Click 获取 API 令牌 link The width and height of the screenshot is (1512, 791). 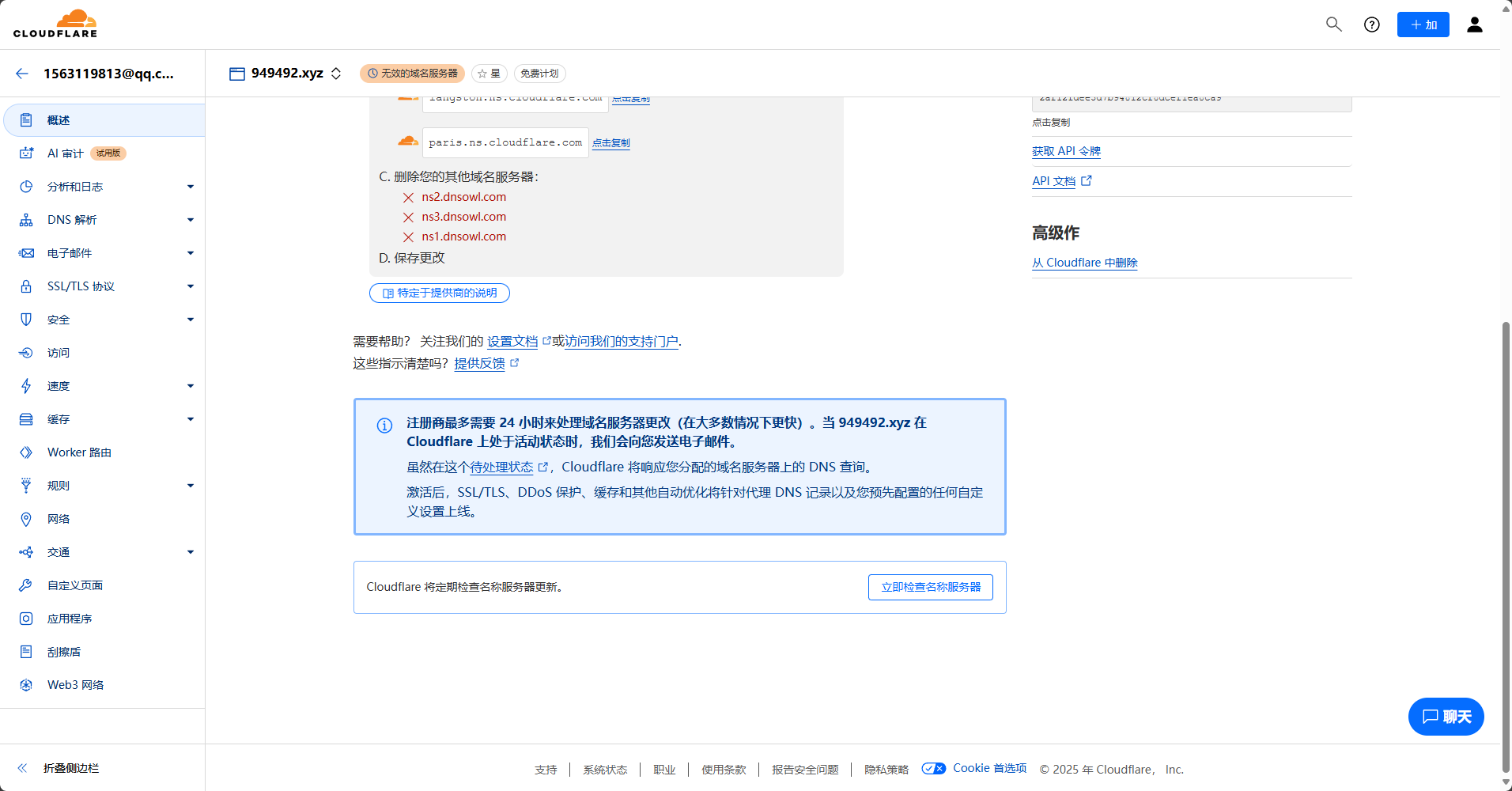[x=1066, y=151]
